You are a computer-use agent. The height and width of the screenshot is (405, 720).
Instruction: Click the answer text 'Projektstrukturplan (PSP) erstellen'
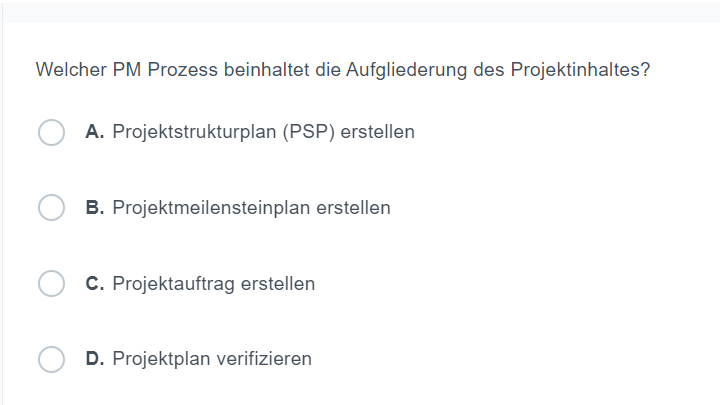tap(263, 132)
